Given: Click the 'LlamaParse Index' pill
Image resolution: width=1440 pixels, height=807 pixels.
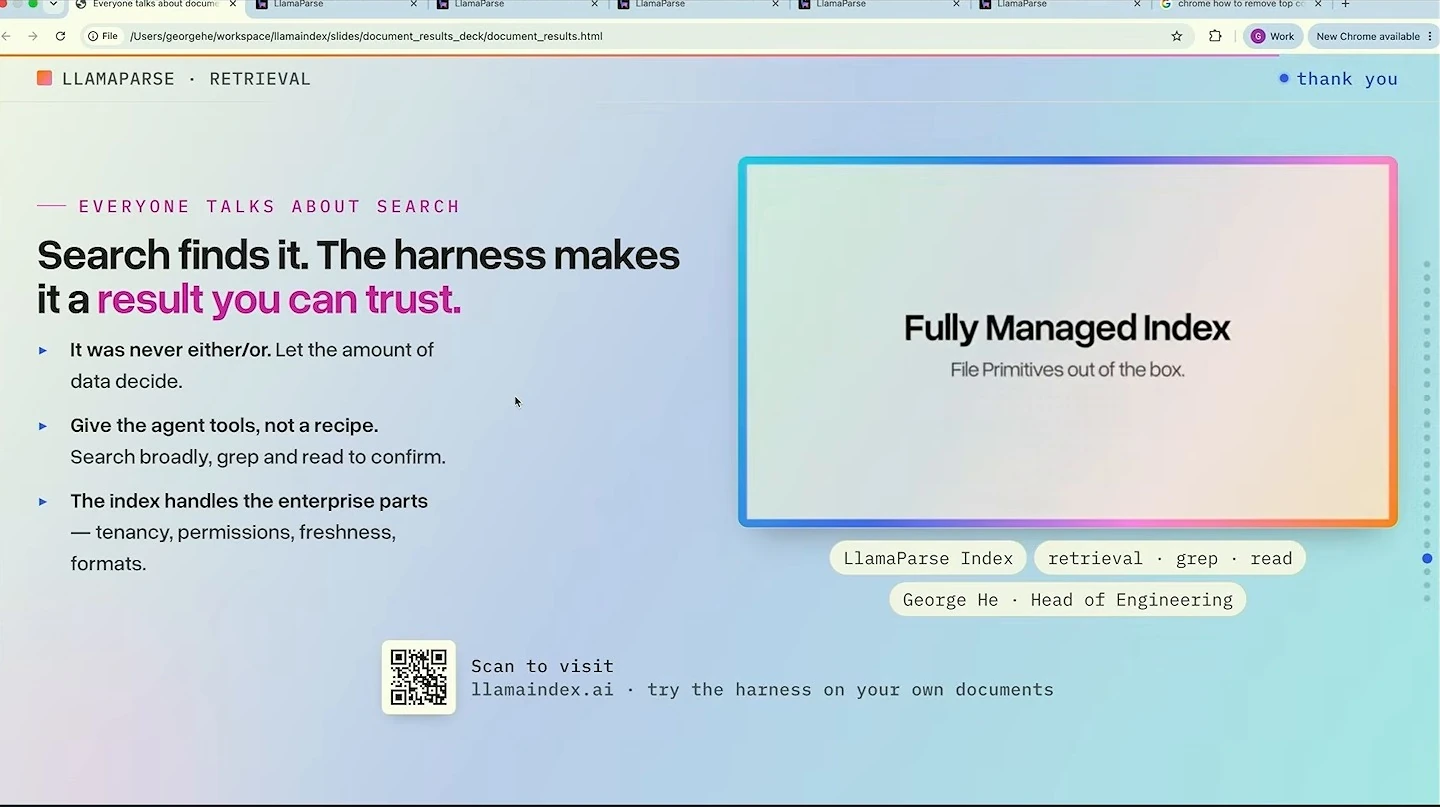Looking at the screenshot, I should [x=928, y=558].
